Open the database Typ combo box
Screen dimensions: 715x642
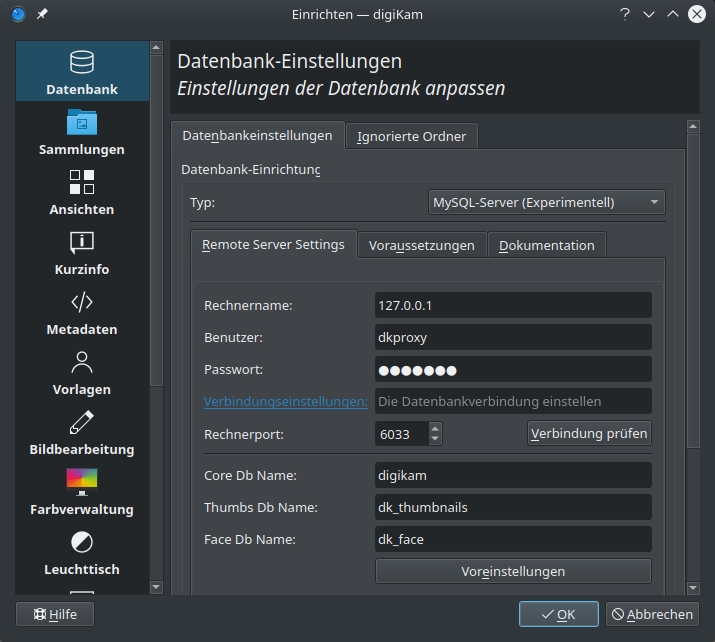[x=547, y=202]
